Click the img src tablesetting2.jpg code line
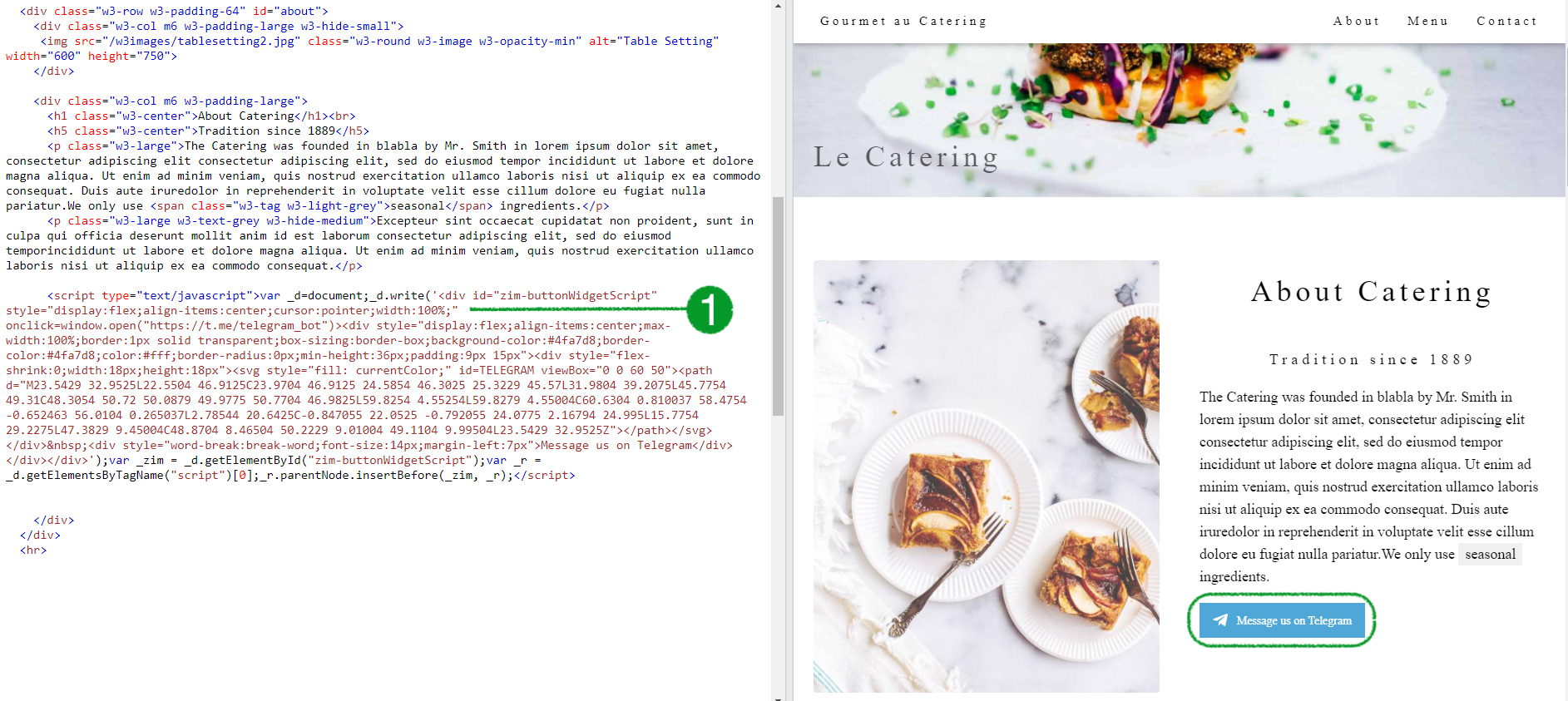The height and width of the screenshot is (701, 1568). pos(379,41)
